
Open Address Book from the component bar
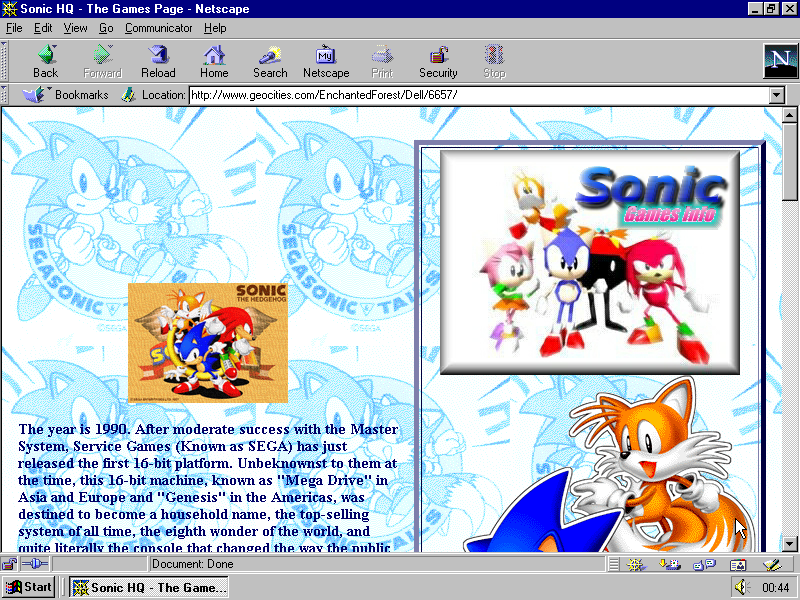[738, 564]
